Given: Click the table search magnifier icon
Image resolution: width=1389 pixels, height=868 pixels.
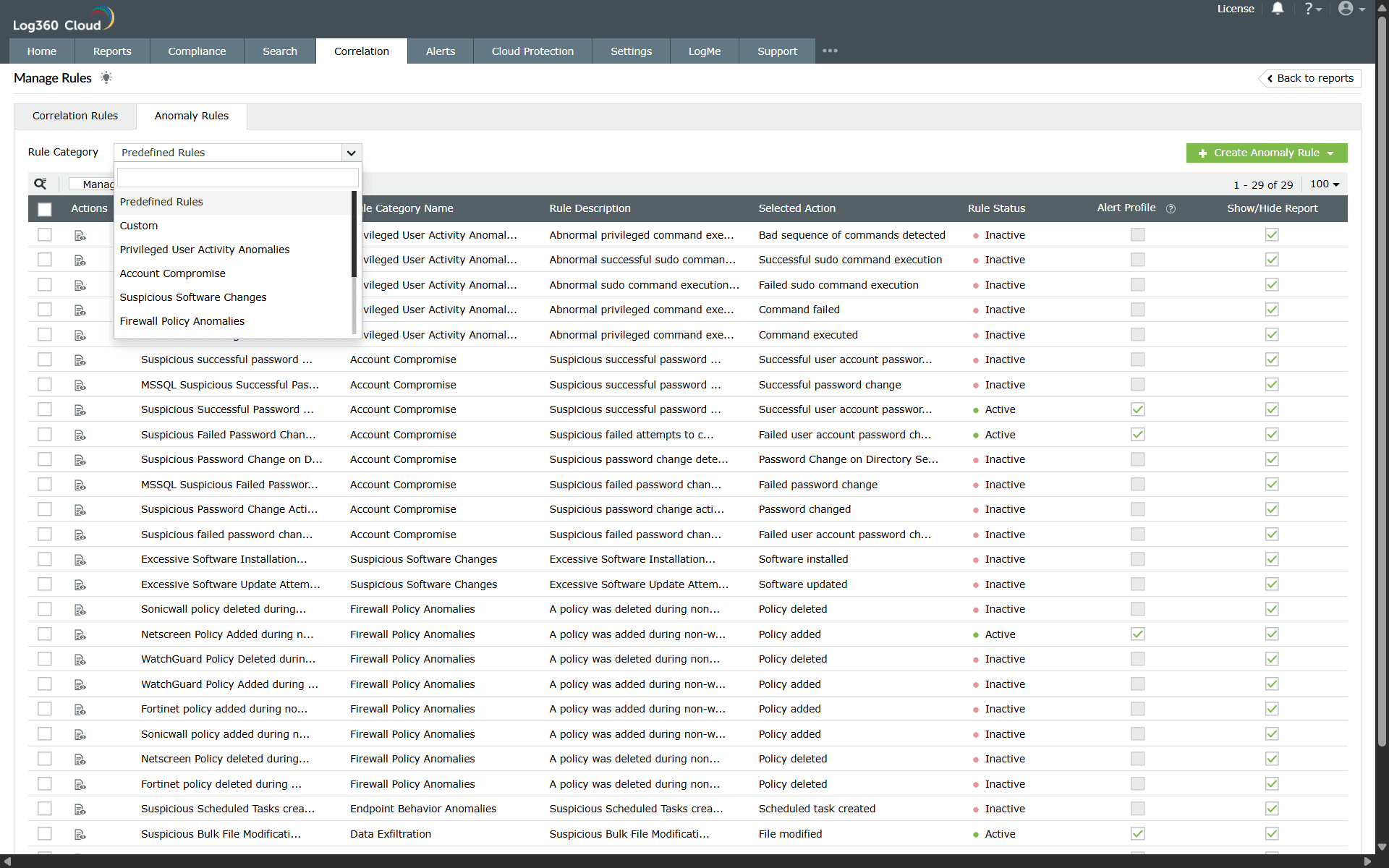Looking at the screenshot, I should (x=41, y=184).
